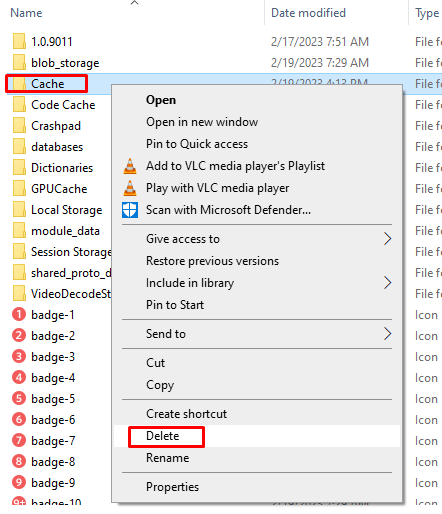
Task: Click the GPUCache folder icon
Action: (19, 189)
